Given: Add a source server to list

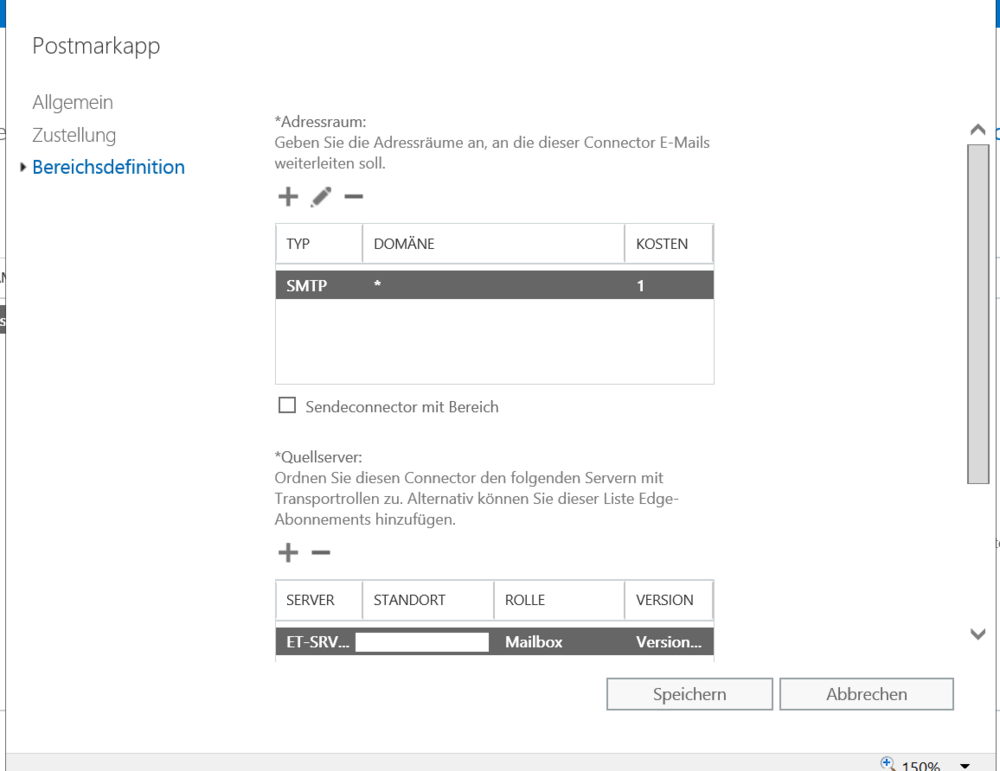Looking at the screenshot, I should coord(288,553).
